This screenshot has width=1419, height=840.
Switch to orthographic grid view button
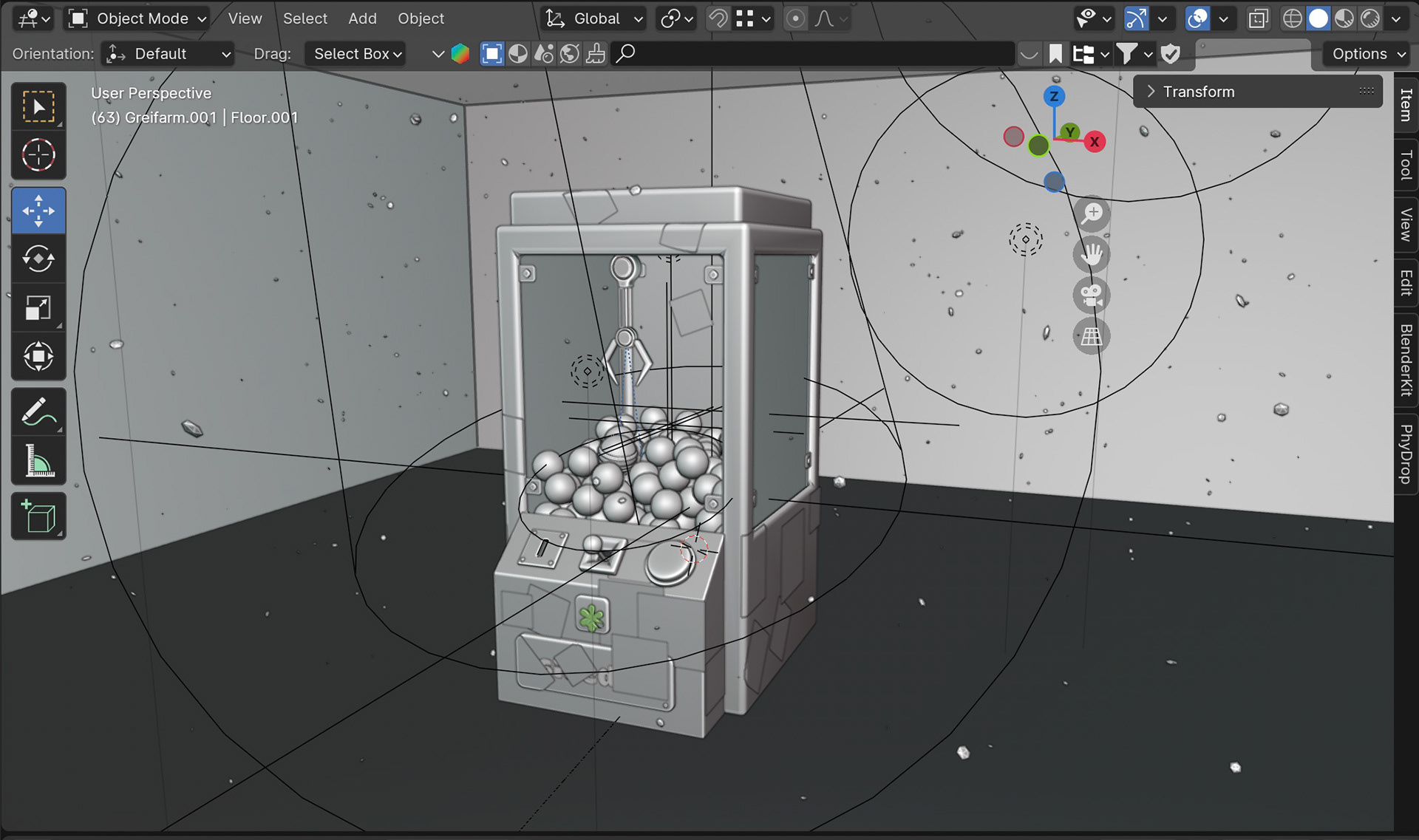pos(1092,336)
